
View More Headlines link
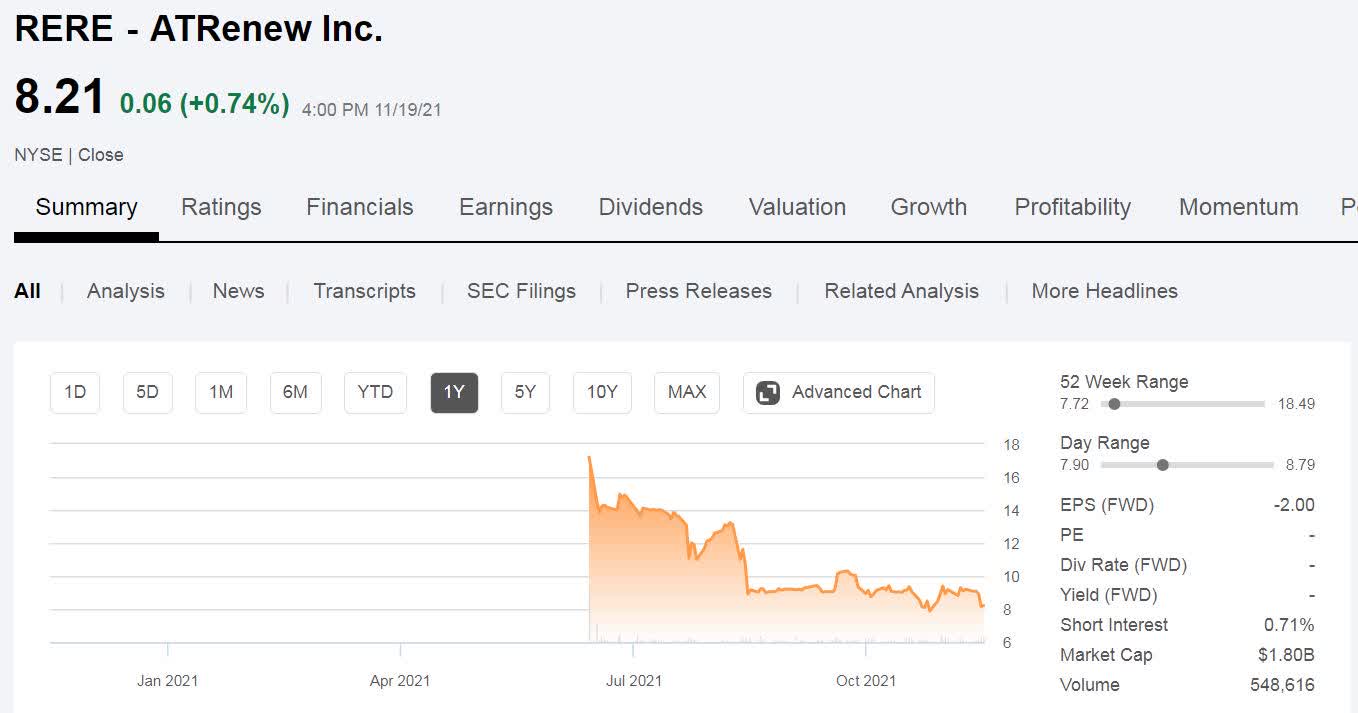(1104, 291)
